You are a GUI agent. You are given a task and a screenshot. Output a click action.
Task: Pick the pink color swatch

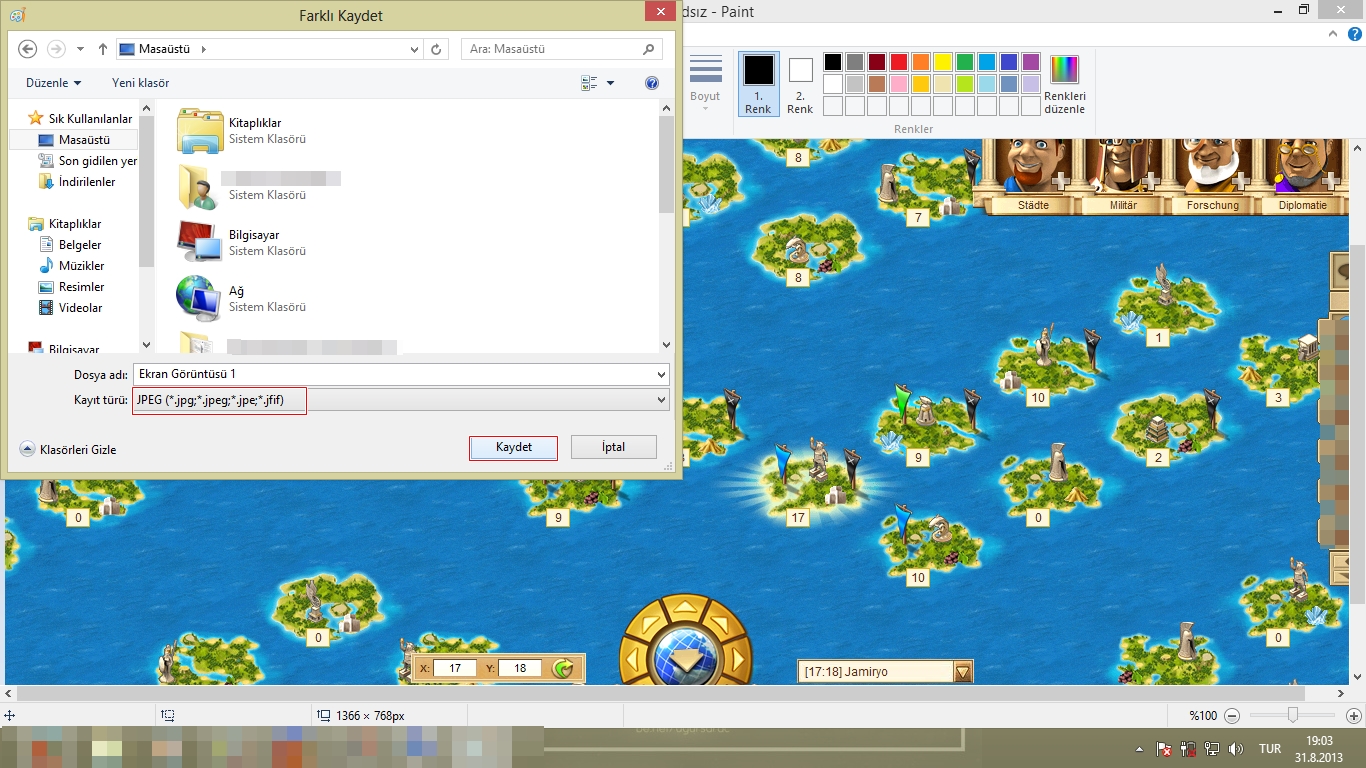pos(899,84)
